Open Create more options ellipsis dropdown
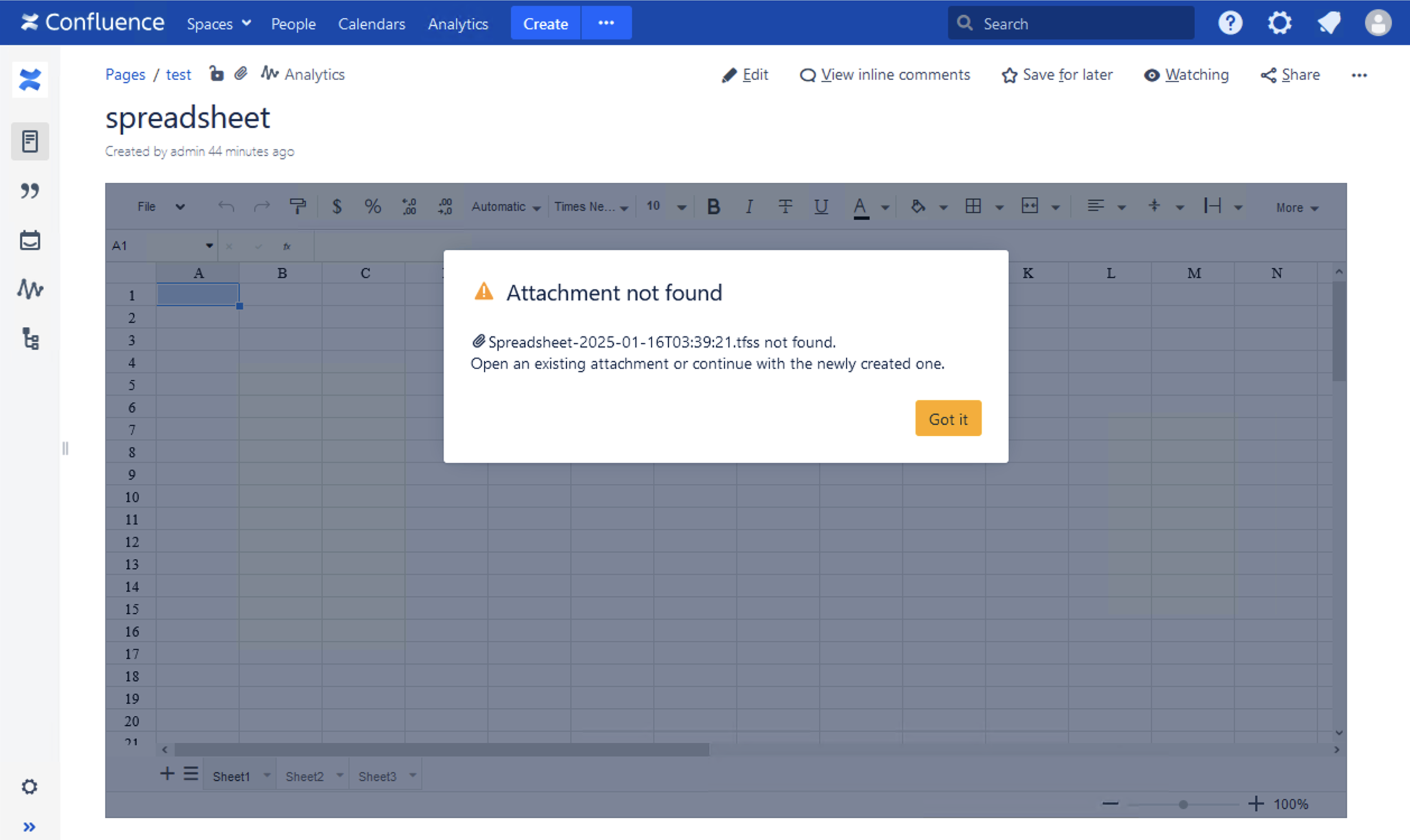This screenshot has height=840, width=1410. 606,23
